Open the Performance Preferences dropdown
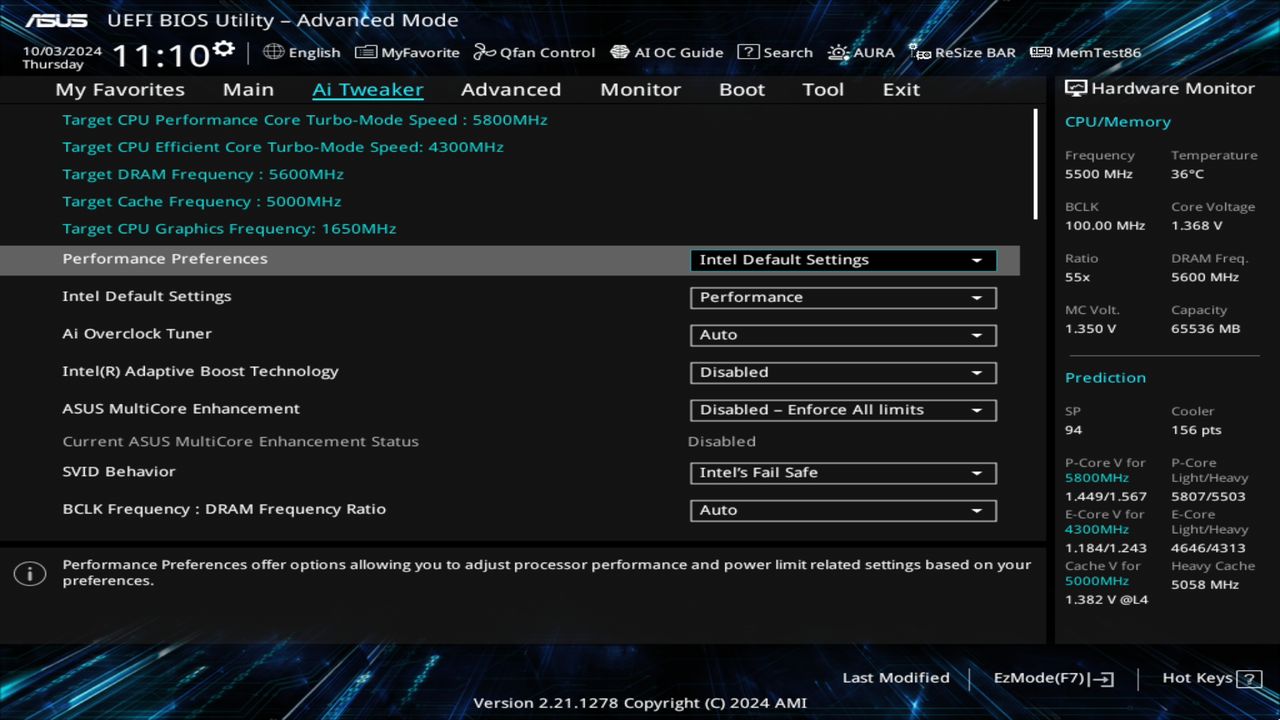The image size is (1280, 720). point(842,259)
